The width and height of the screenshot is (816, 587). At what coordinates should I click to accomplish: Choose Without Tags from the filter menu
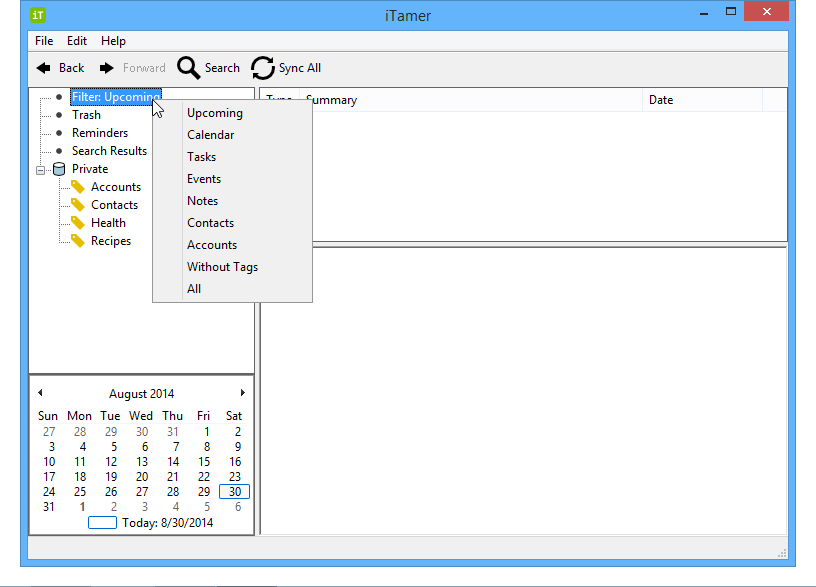[x=233, y=267]
